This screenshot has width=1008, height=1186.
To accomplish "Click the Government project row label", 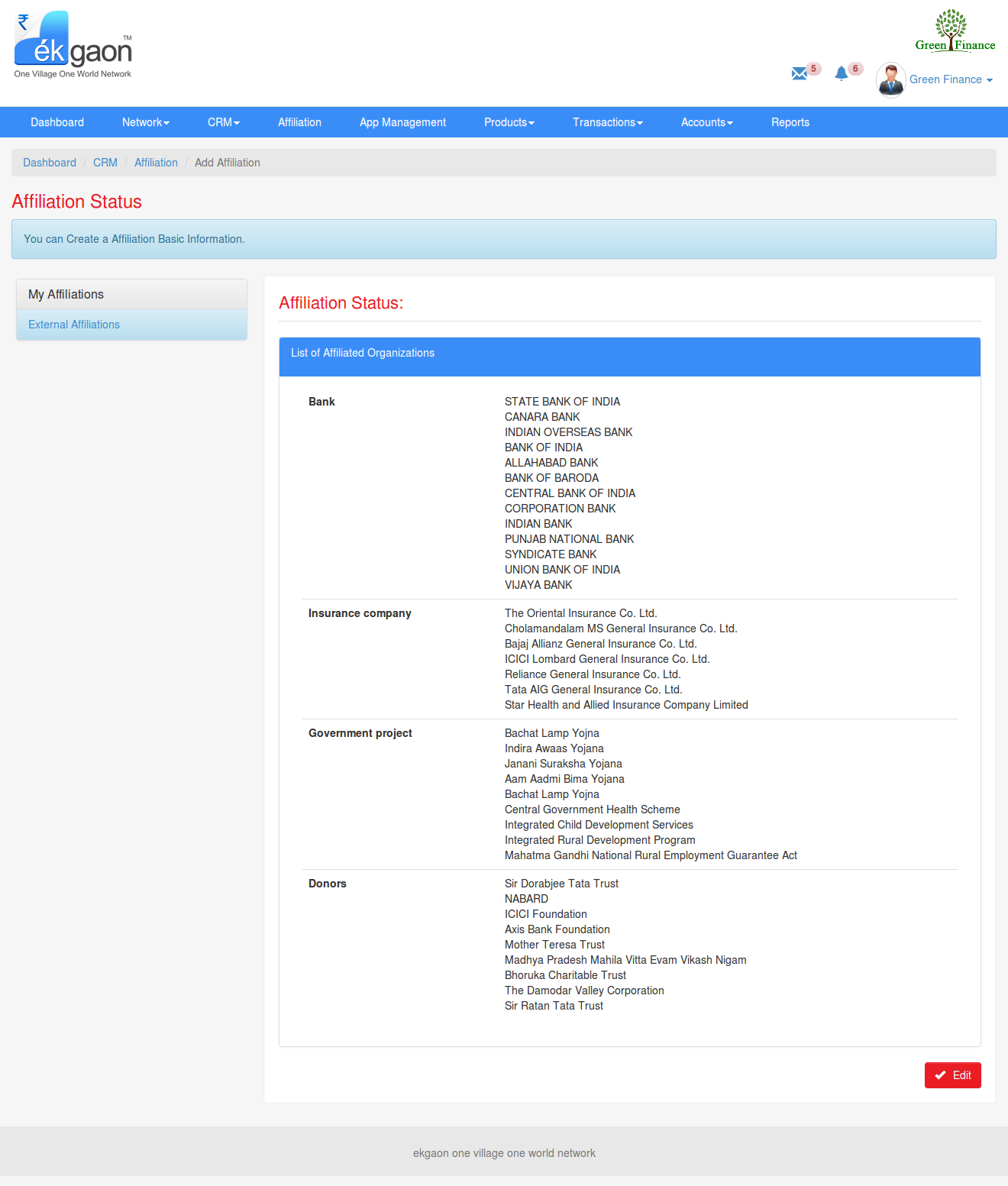I will coord(360,733).
